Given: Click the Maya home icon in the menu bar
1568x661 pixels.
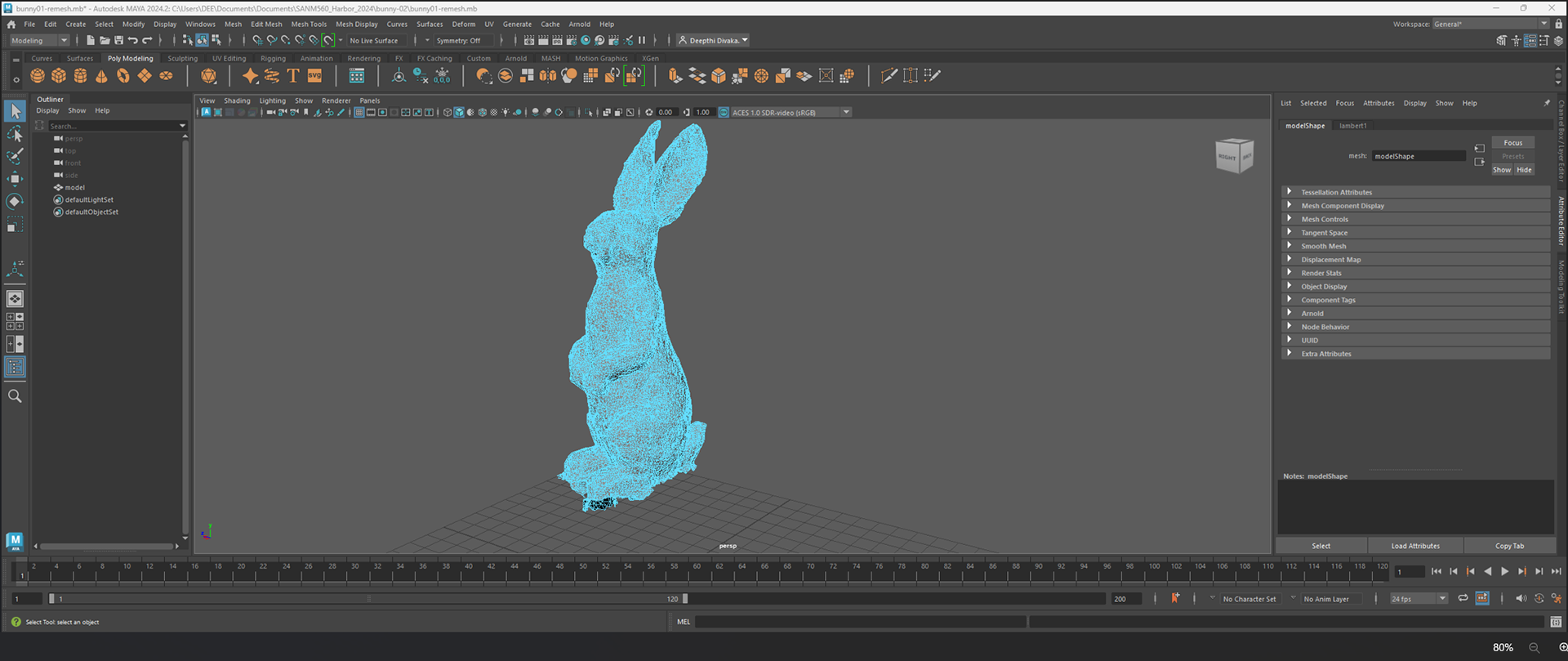Looking at the screenshot, I should (11, 24).
